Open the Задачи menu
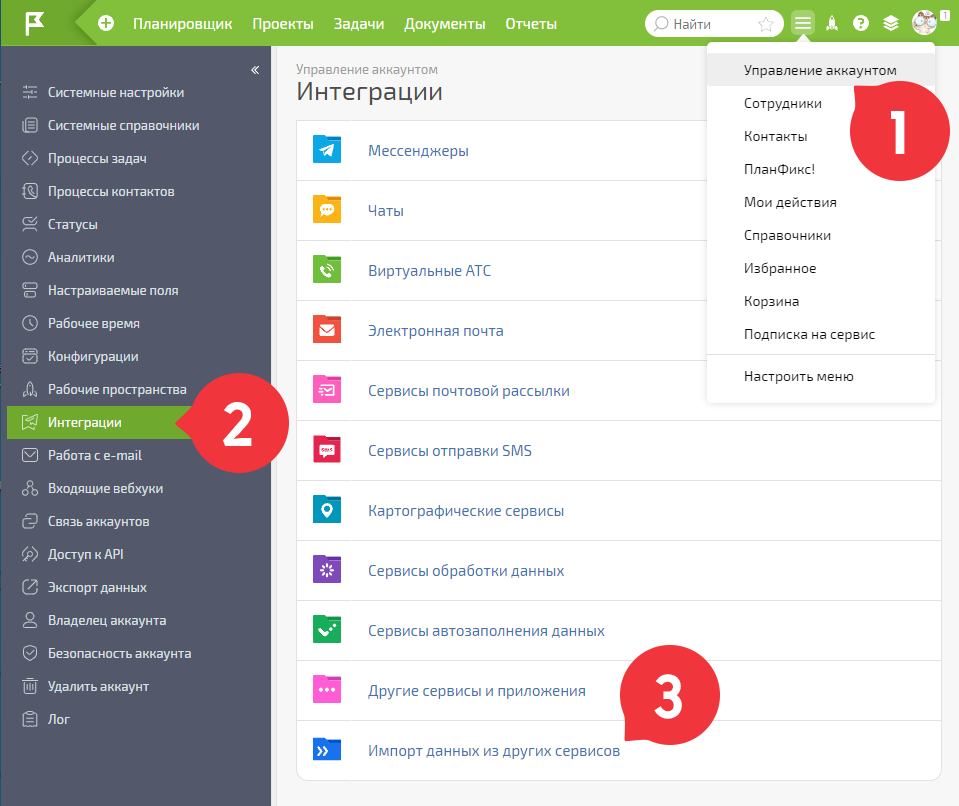This screenshot has width=959, height=806. tap(358, 24)
